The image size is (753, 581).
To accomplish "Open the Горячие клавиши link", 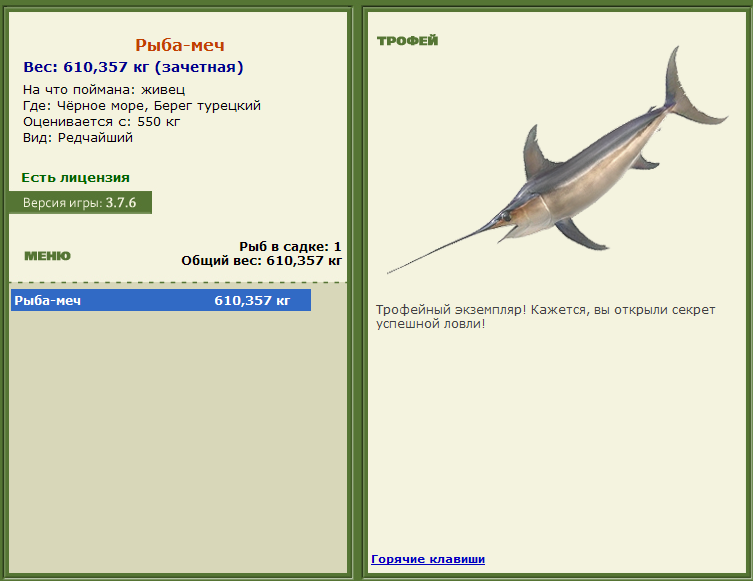I will [428, 559].
